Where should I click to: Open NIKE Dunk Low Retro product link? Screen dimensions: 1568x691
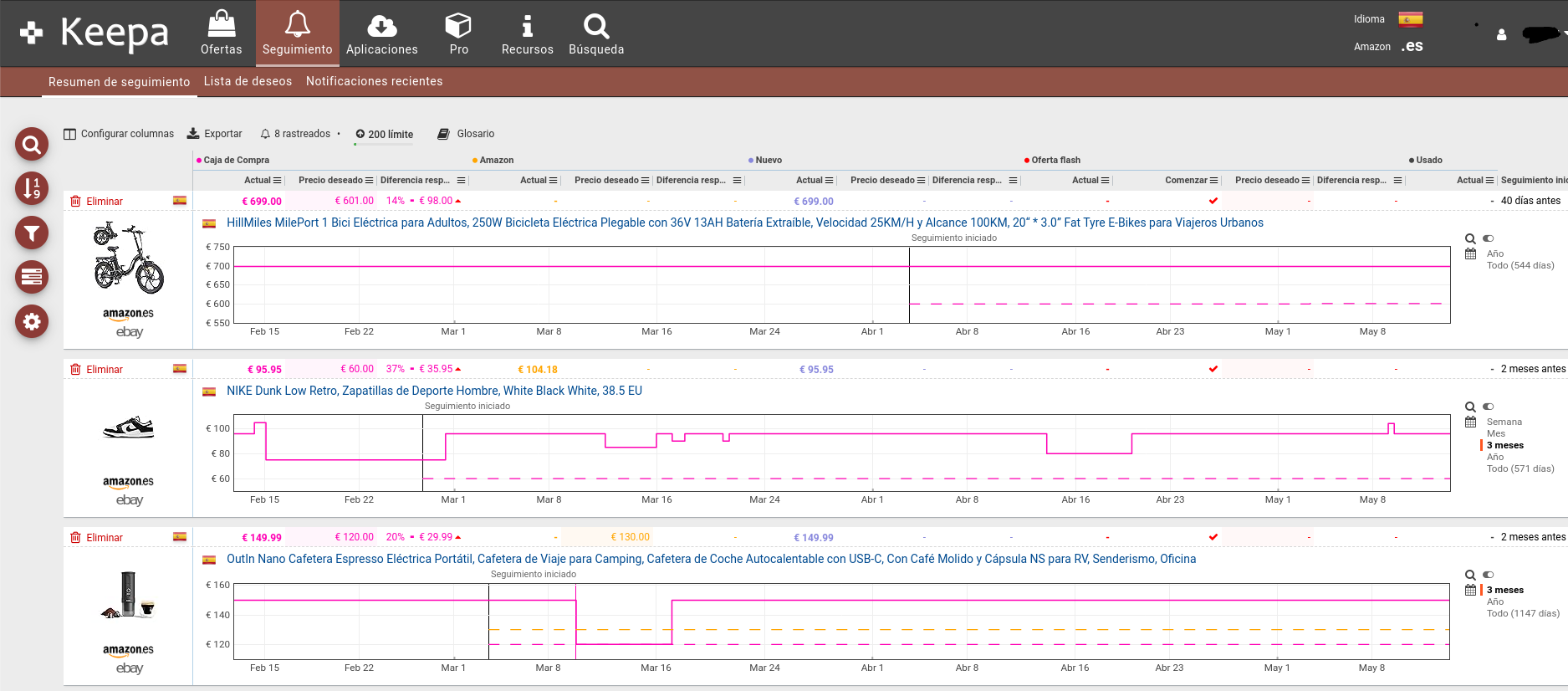point(434,391)
